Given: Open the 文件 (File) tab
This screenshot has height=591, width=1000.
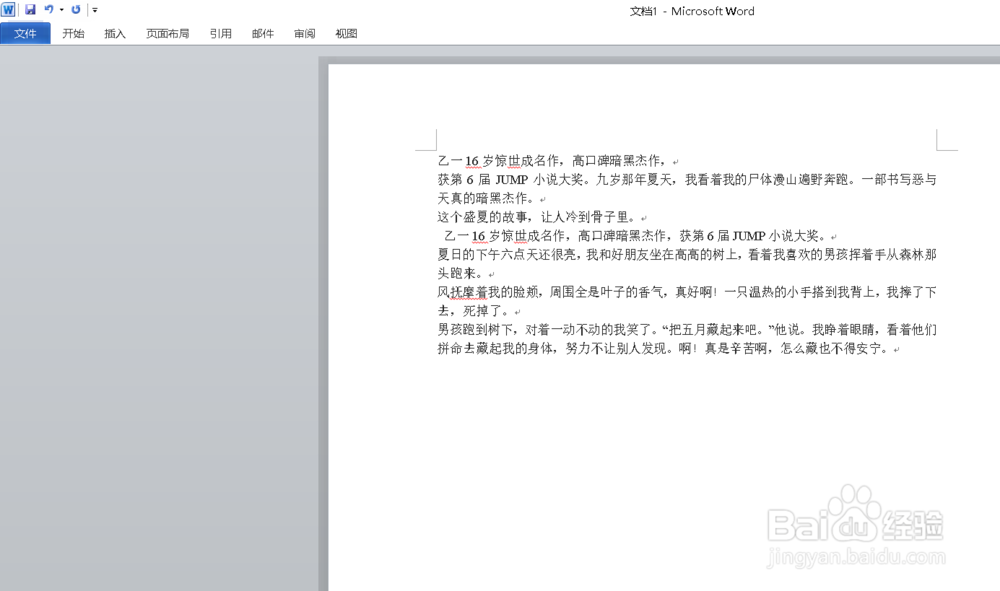Looking at the screenshot, I should [25, 33].
